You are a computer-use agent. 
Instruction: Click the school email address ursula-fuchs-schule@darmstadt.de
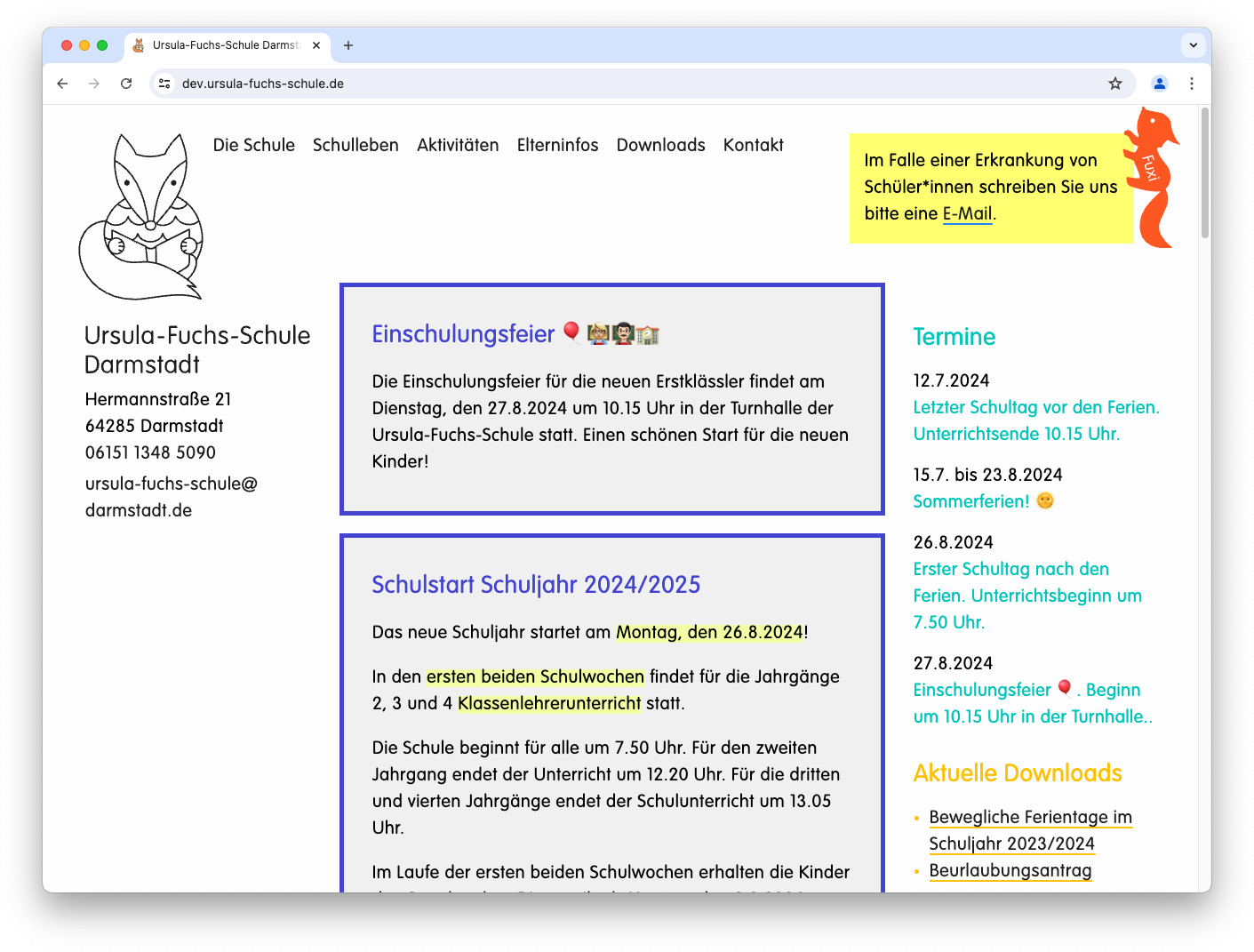pyautogui.click(x=172, y=497)
